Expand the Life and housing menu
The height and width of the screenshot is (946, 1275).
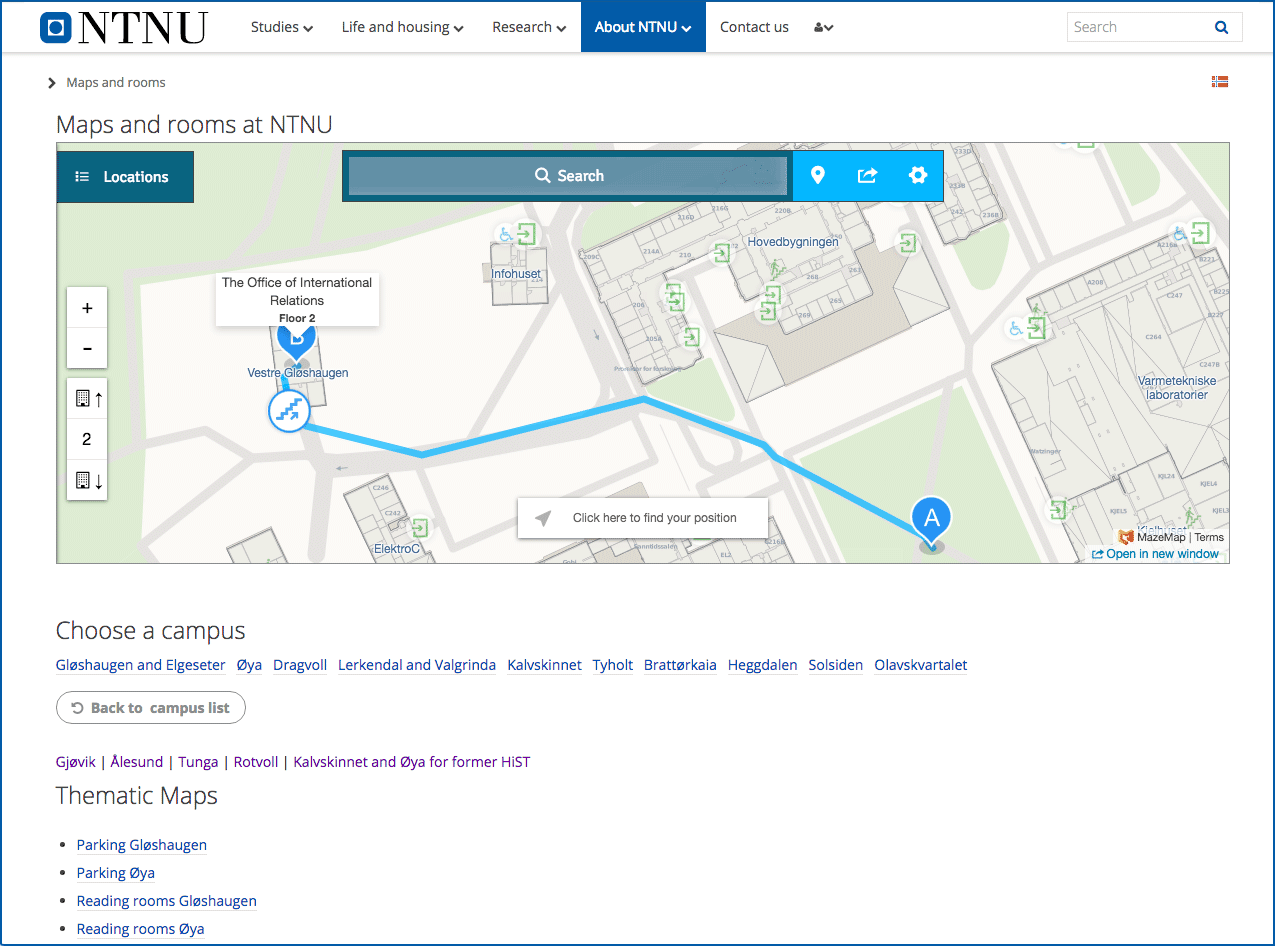[402, 27]
